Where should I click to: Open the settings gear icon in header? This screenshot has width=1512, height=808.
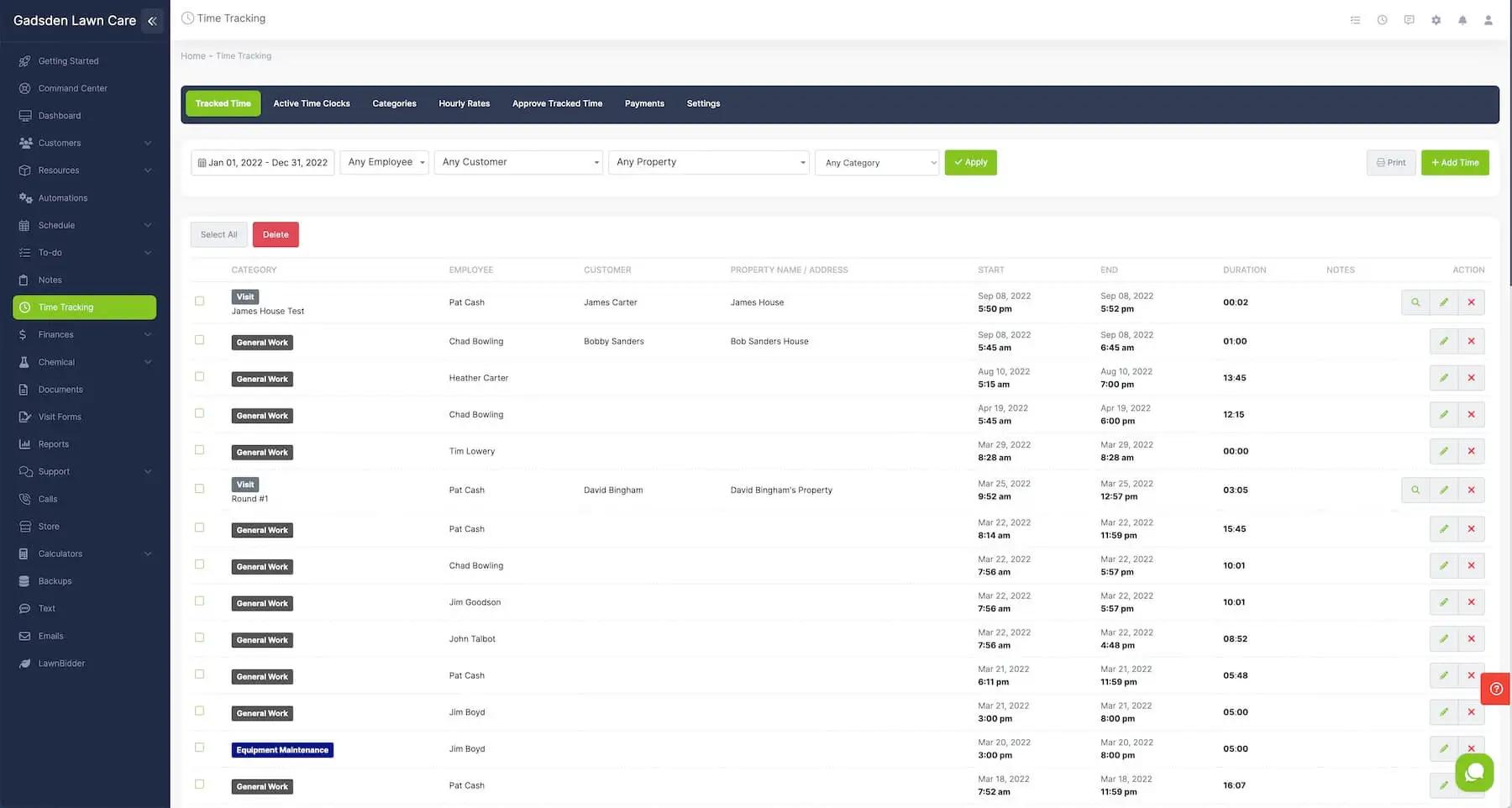click(x=1436, y=20)
